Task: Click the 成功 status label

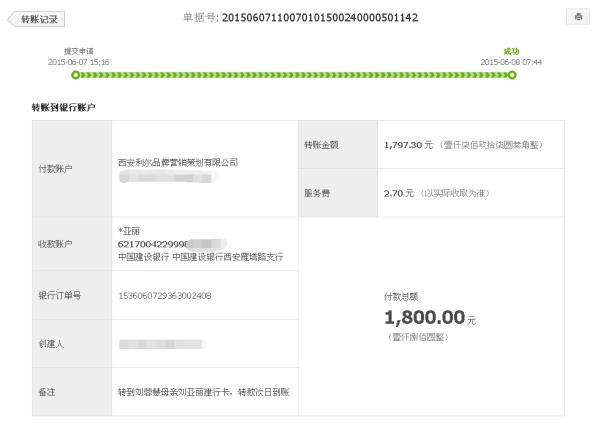Action: tap(511, 51)
